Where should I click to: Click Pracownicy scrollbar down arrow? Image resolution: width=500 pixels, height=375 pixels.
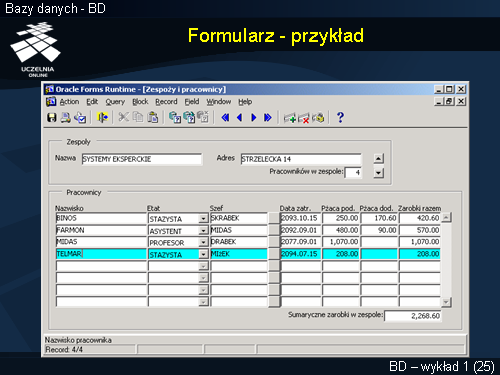point(446,302)
